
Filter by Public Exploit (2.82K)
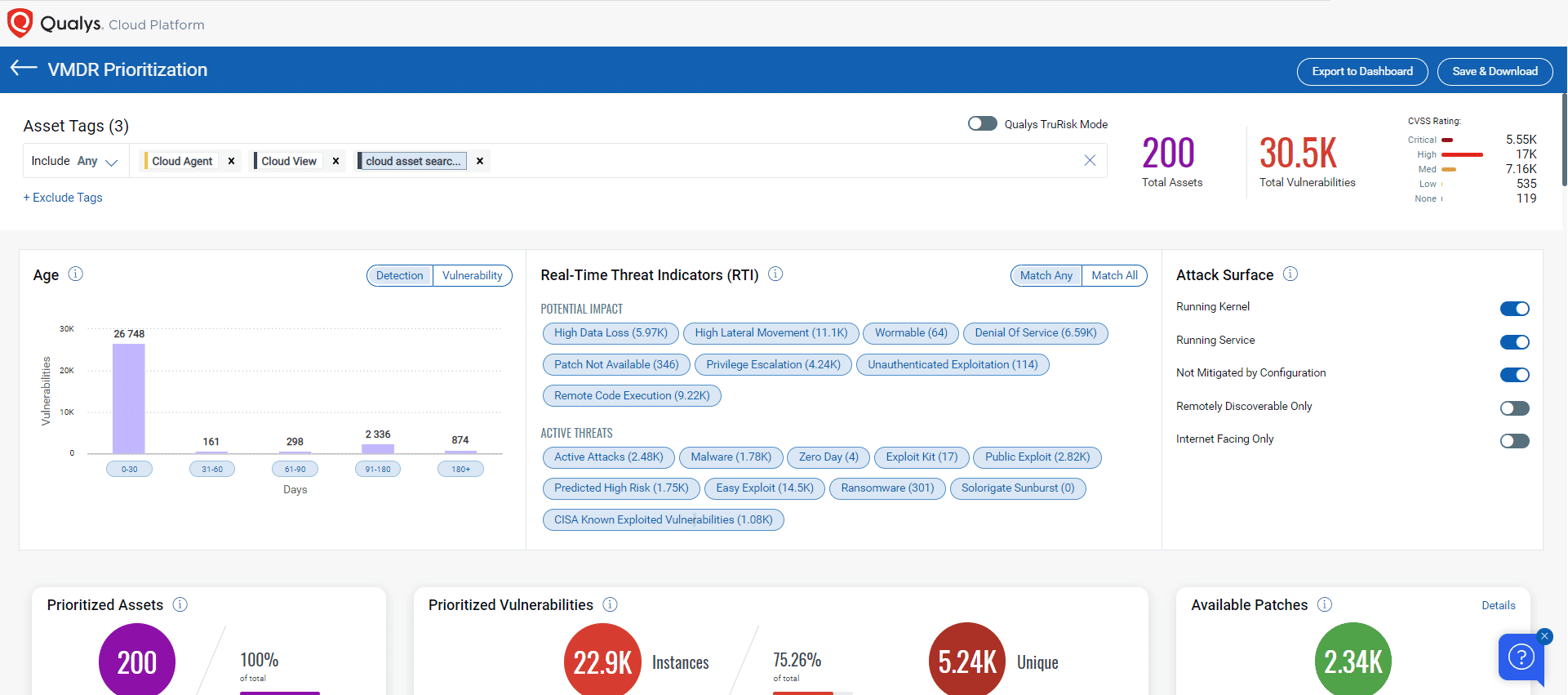(x=1037, y=457)
